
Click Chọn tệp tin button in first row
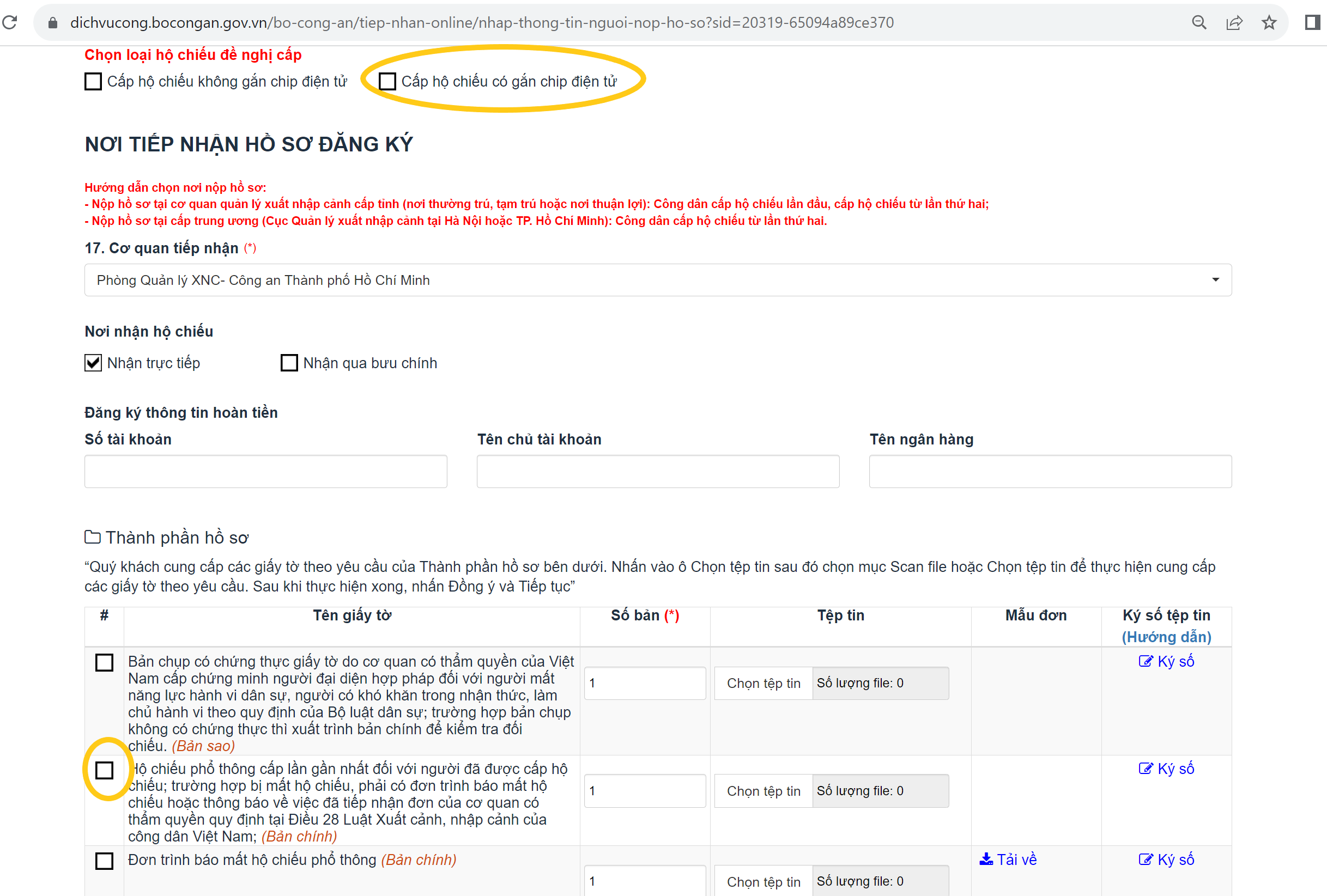[x=763, y=683]
